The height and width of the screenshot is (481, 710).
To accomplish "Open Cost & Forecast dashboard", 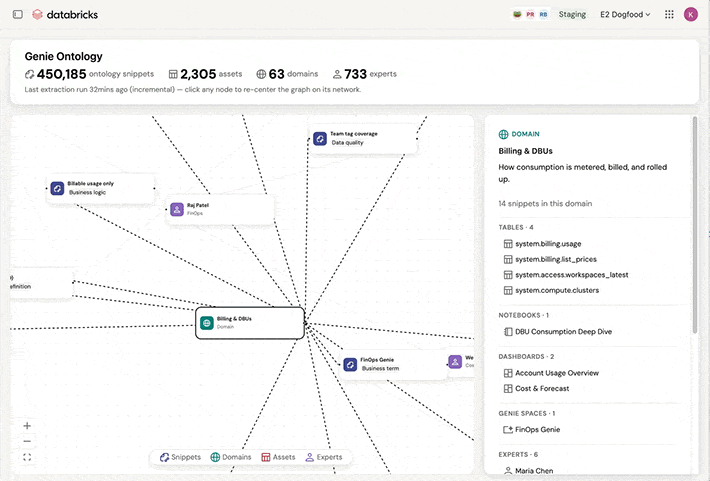I will click(537, 389).
